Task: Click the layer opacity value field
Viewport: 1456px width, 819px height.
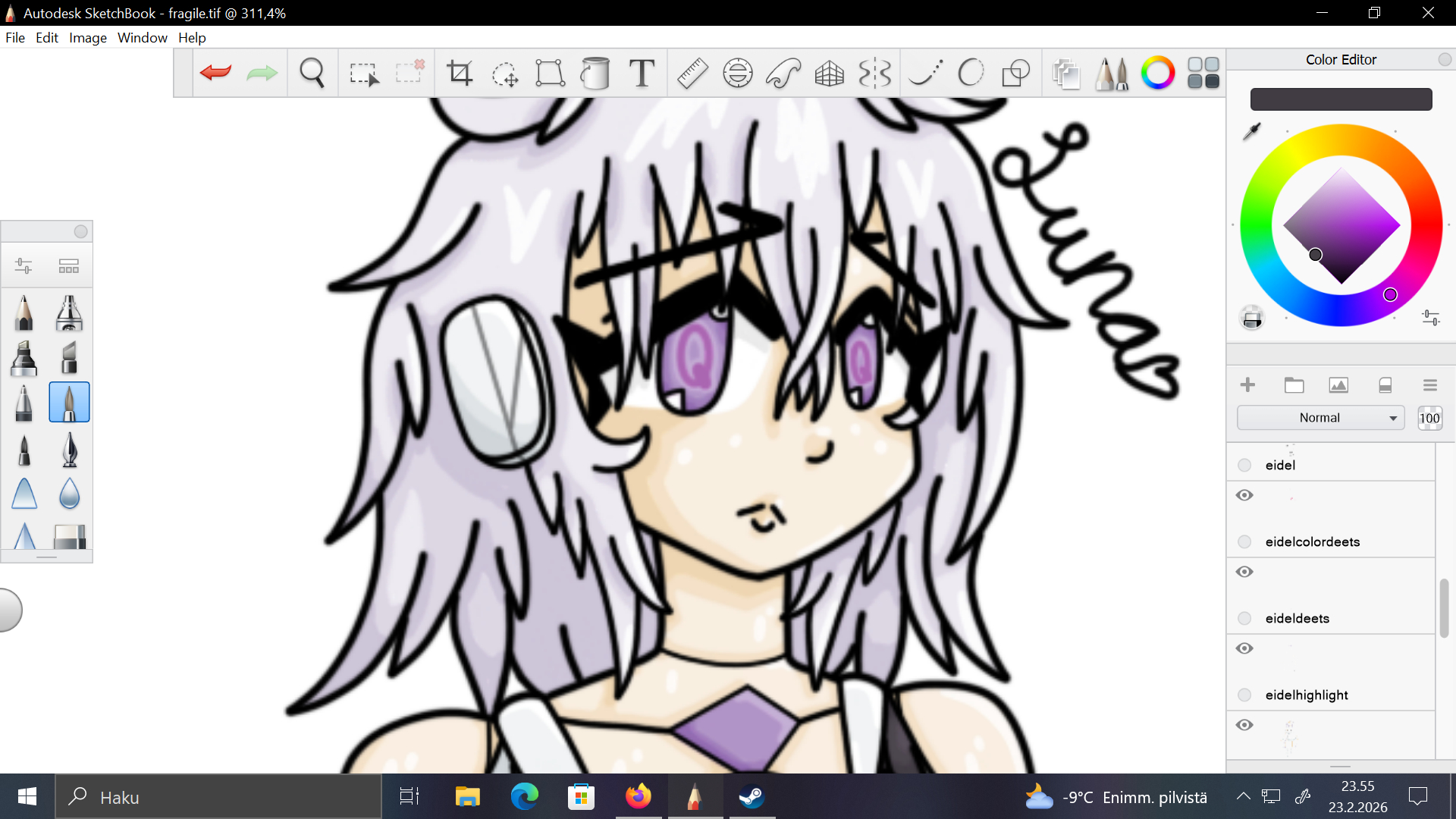Action: [x=1429, y=418]
